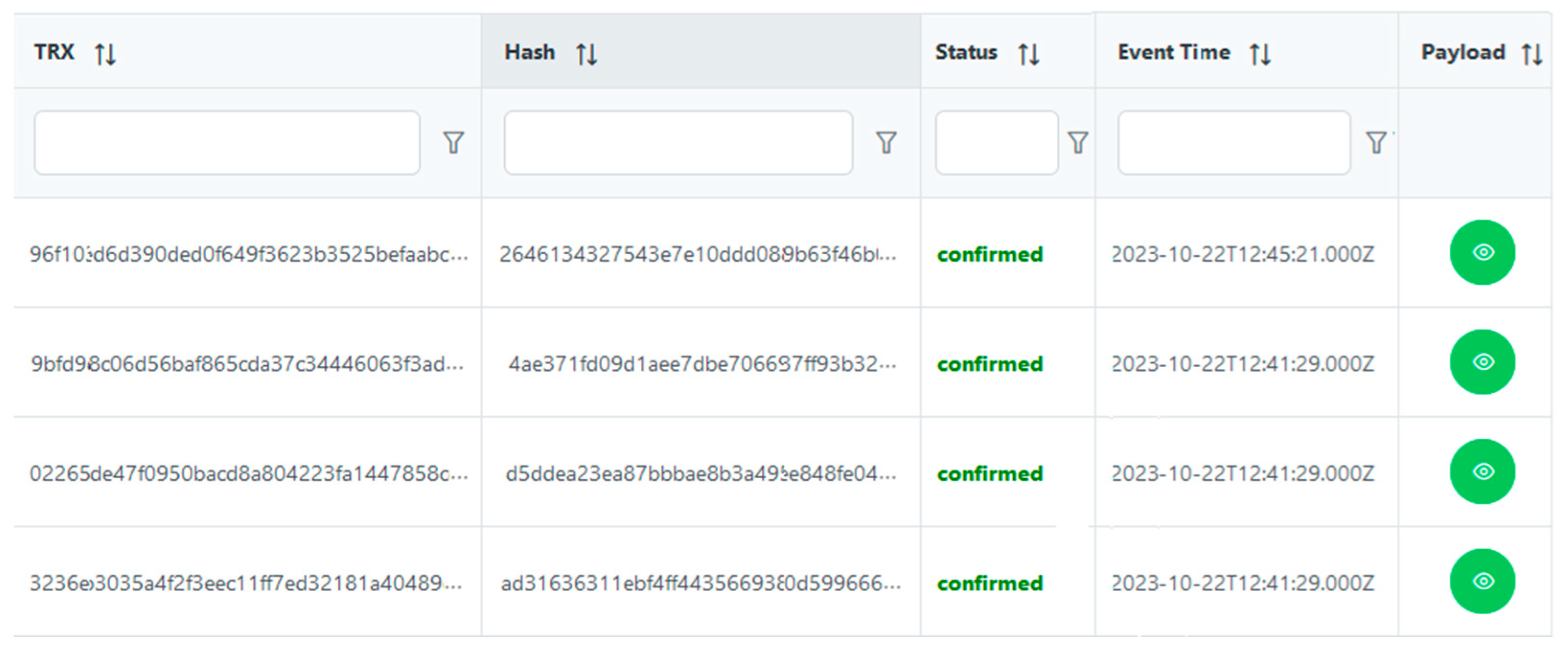Open the TRX column filter menu
This screenshot has width=1568, height=653.
[x=454, y=142]
